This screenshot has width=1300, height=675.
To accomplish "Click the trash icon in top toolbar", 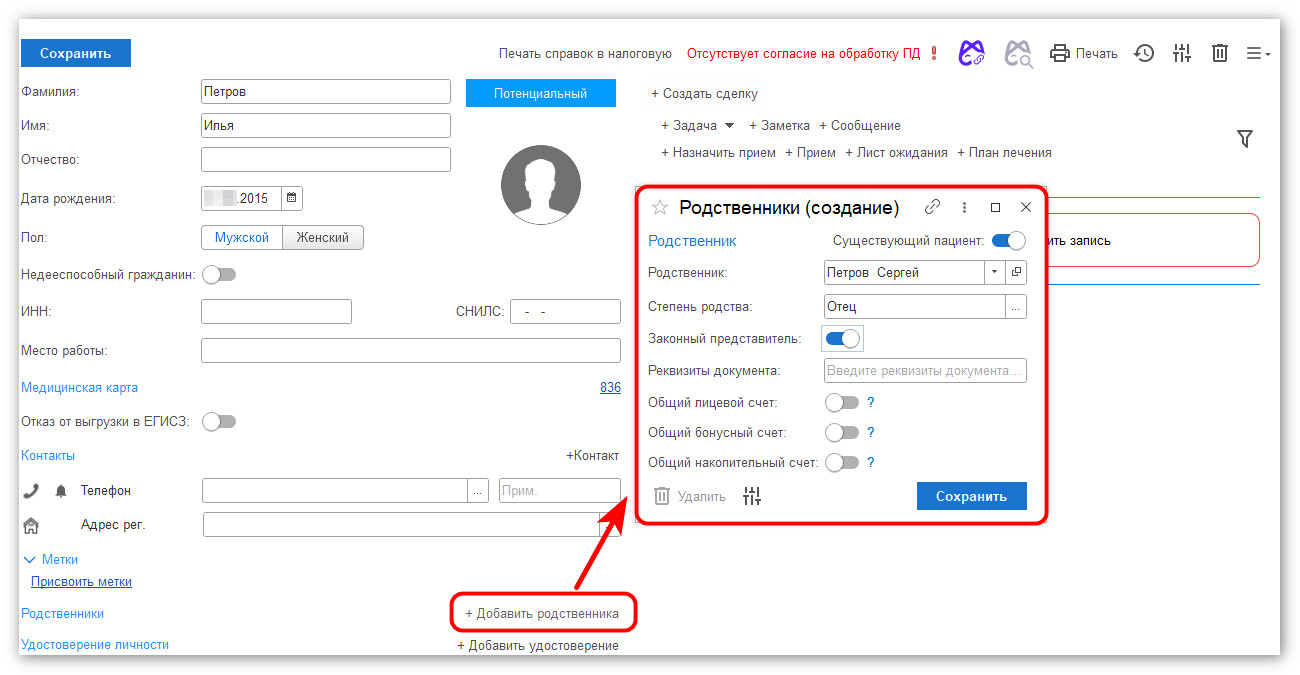I will (x=1219, y=53).
